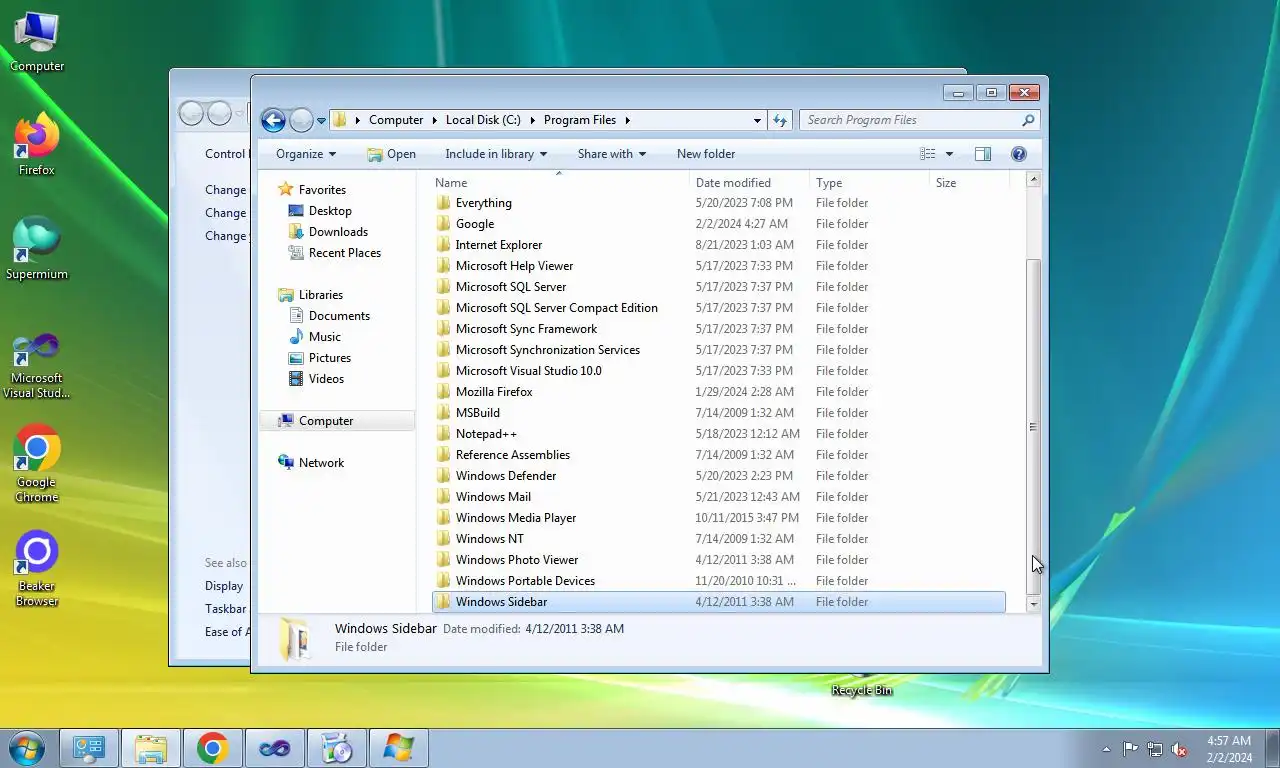Focus the Search Program Files box
This screenshot has height=768, width=1280.
click(x=919, y=120)
